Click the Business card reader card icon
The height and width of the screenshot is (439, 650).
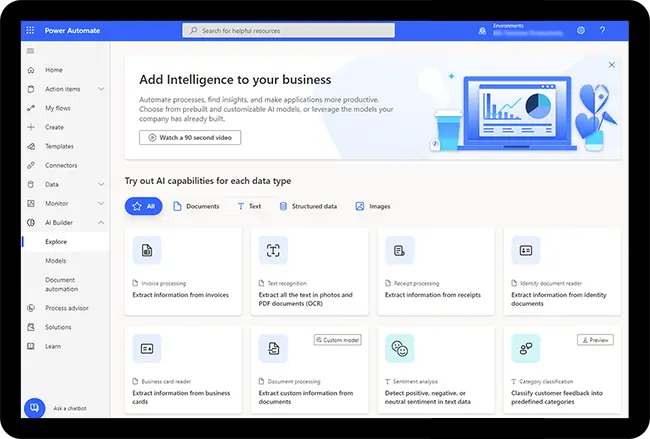pos(147,349)
